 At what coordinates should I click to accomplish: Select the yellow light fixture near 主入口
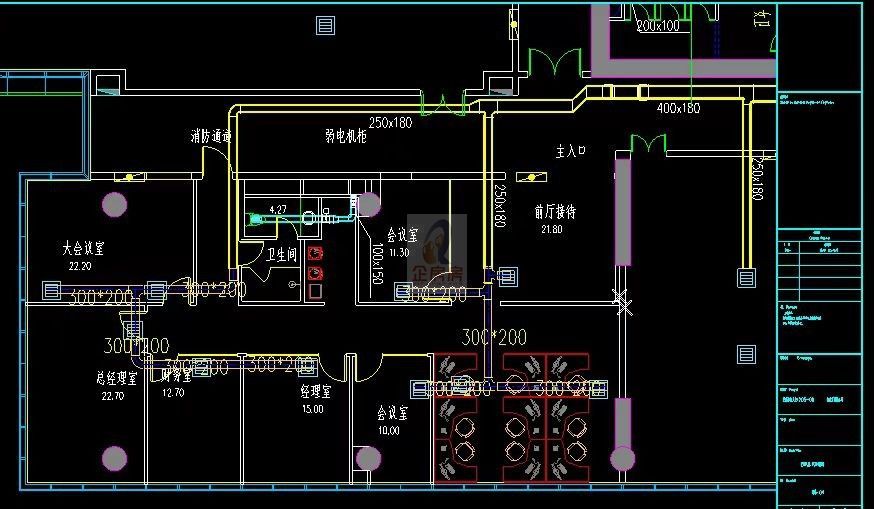click(x=537, y=177)
